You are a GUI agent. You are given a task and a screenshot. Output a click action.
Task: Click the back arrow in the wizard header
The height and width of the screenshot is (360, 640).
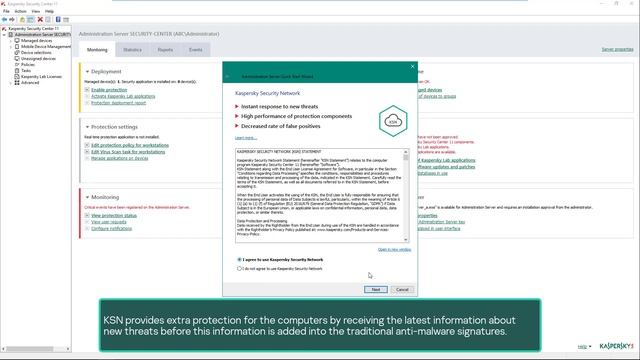(x=228, y=76)
